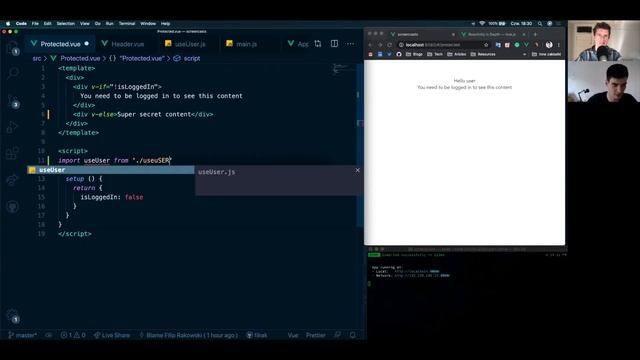
Task: Click the feedback icon in status bar
Action: [338, 335]
